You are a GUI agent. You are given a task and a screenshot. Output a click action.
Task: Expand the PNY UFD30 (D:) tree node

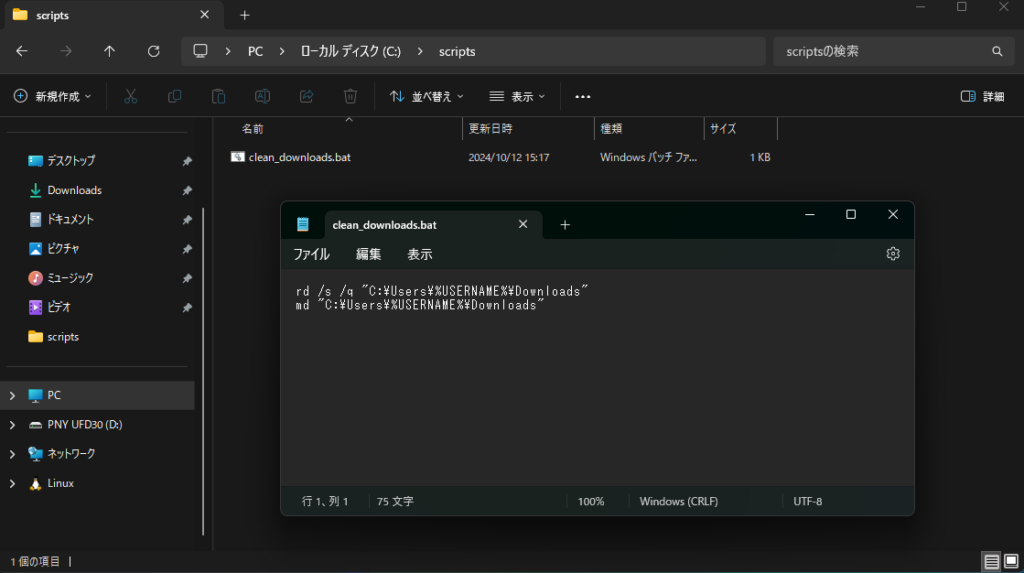tap(12, 425)
